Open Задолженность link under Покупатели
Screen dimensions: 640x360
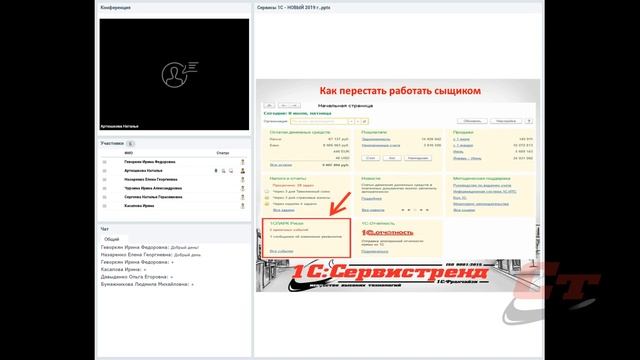coord(376,139)
